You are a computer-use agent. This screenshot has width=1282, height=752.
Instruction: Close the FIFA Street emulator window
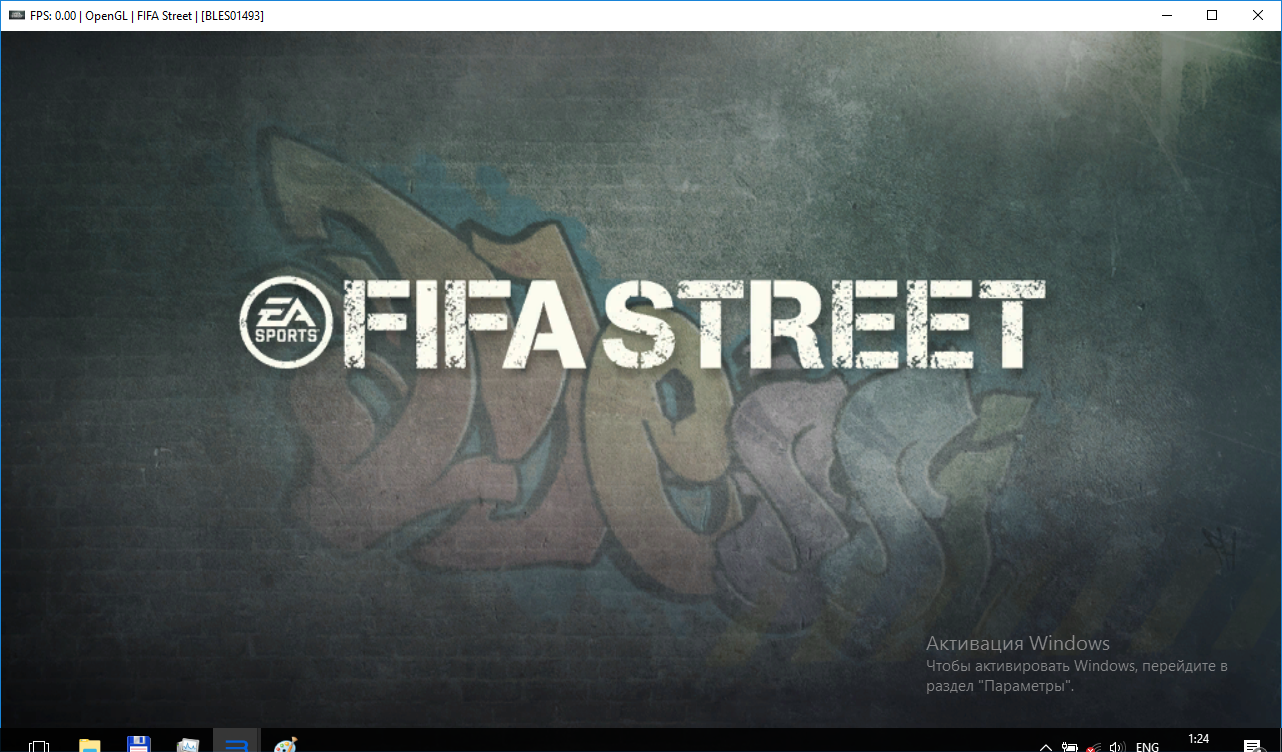click(x=1258, y=15)
